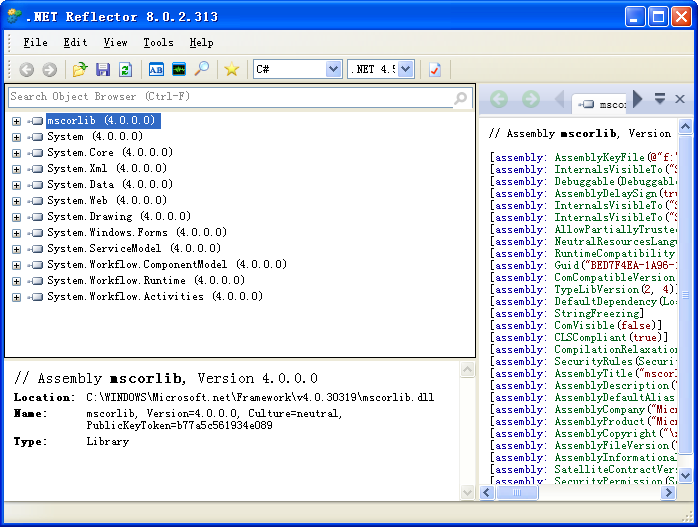
Task: Click the checklist icon at toolbar end
Action: [435, 69]
